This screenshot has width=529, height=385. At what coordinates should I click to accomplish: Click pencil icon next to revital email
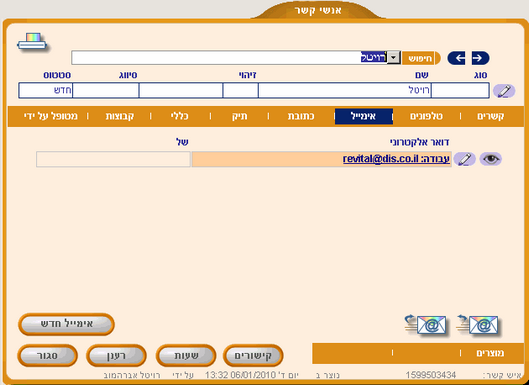click(465, 159)
